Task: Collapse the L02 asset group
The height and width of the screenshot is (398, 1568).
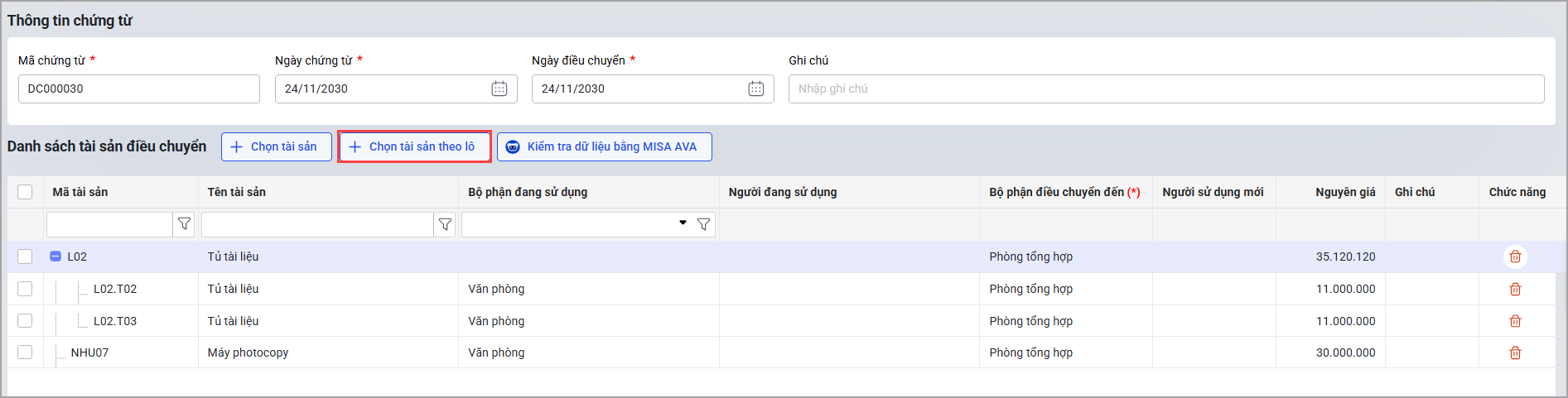Action: (55, 257)
